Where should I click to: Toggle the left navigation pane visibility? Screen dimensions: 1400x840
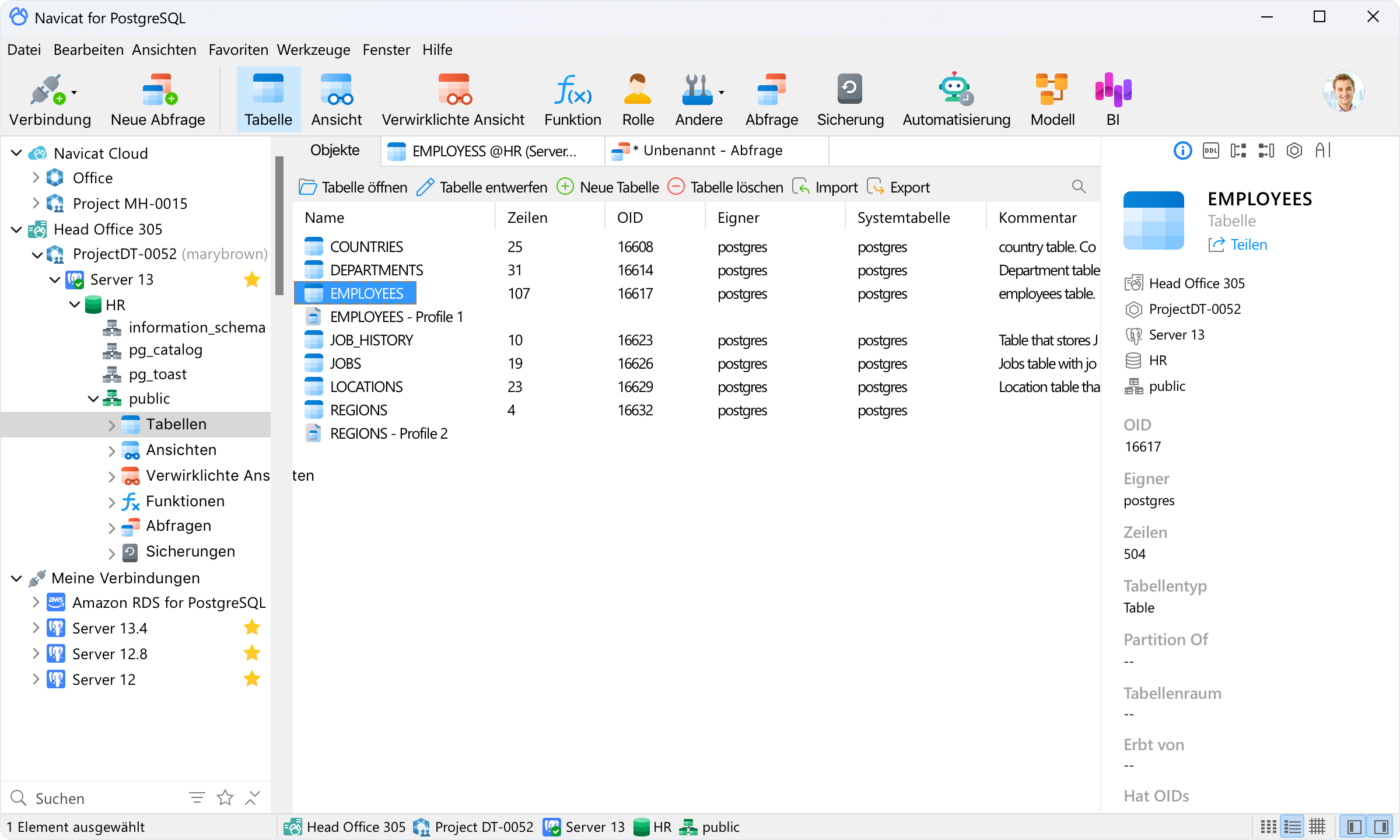pyautogui.click(x=1354, y=827)
